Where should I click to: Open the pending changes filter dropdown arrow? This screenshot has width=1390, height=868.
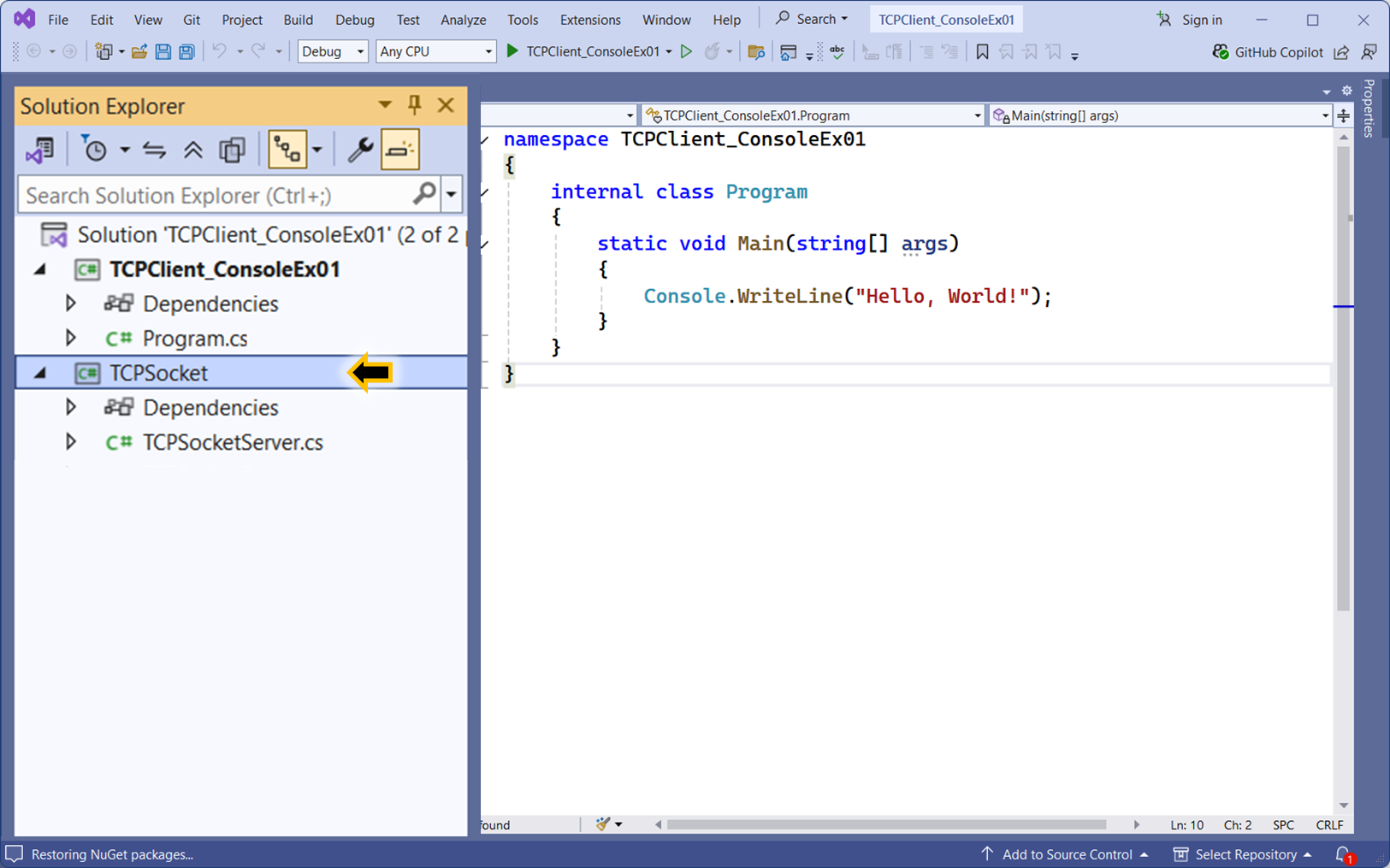tap(125, 151)
